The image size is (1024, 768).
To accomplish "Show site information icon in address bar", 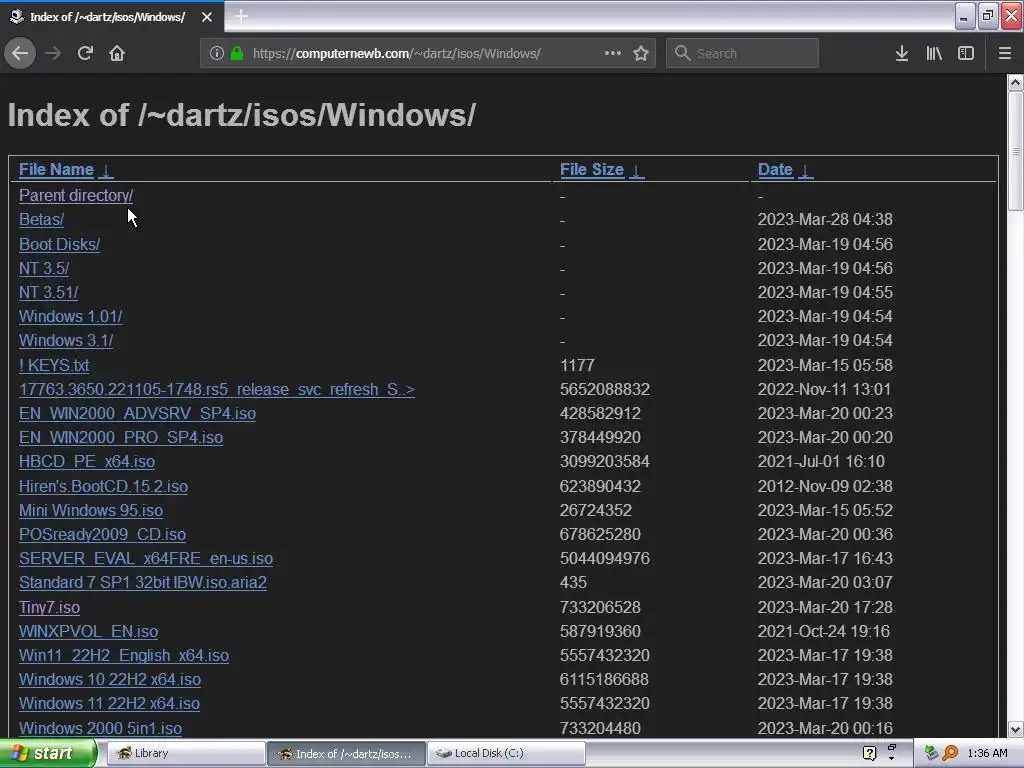I will pos(217,53).
